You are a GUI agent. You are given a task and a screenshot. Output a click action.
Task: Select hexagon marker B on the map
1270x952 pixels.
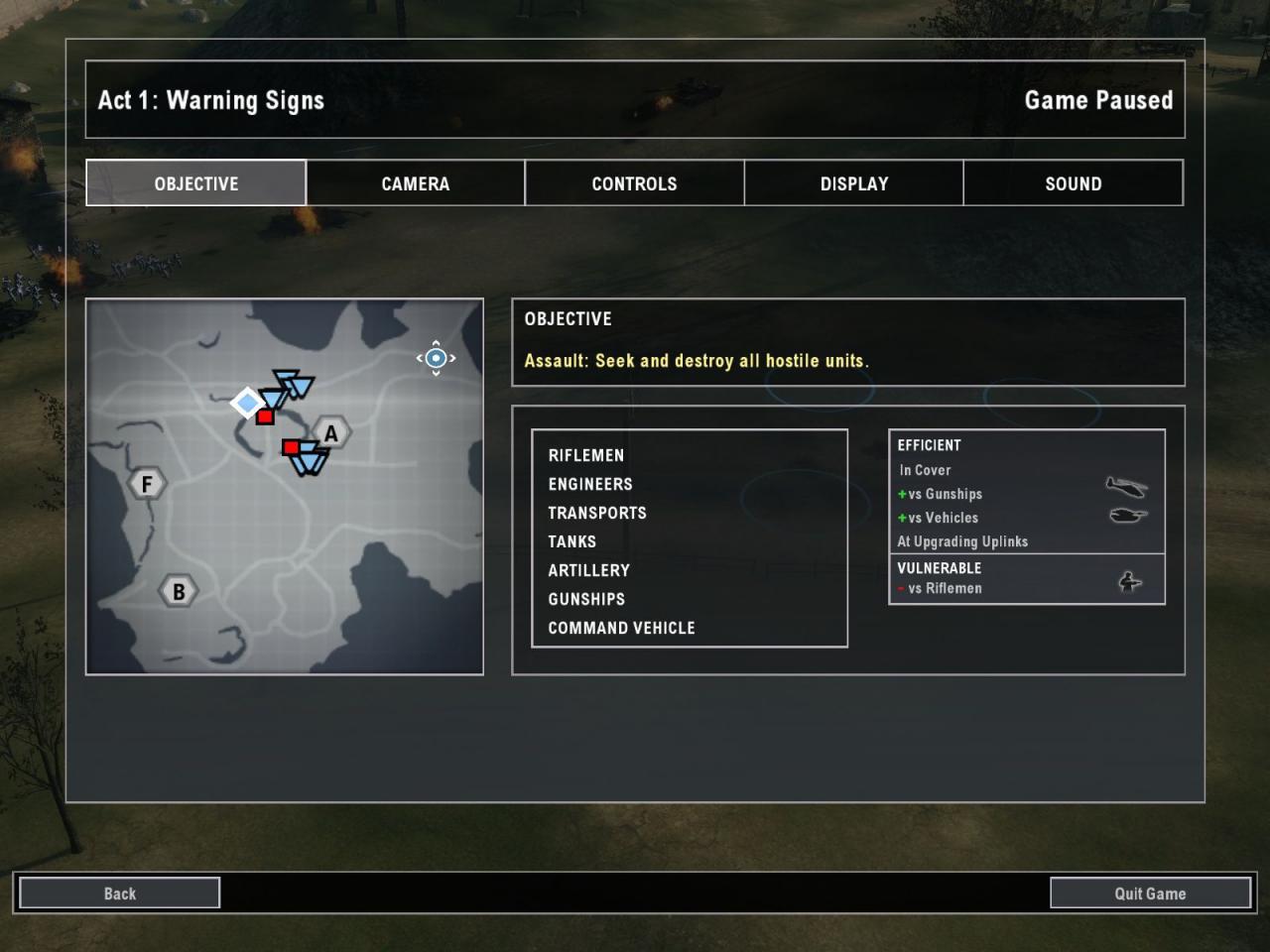click(x=179, y=592)
